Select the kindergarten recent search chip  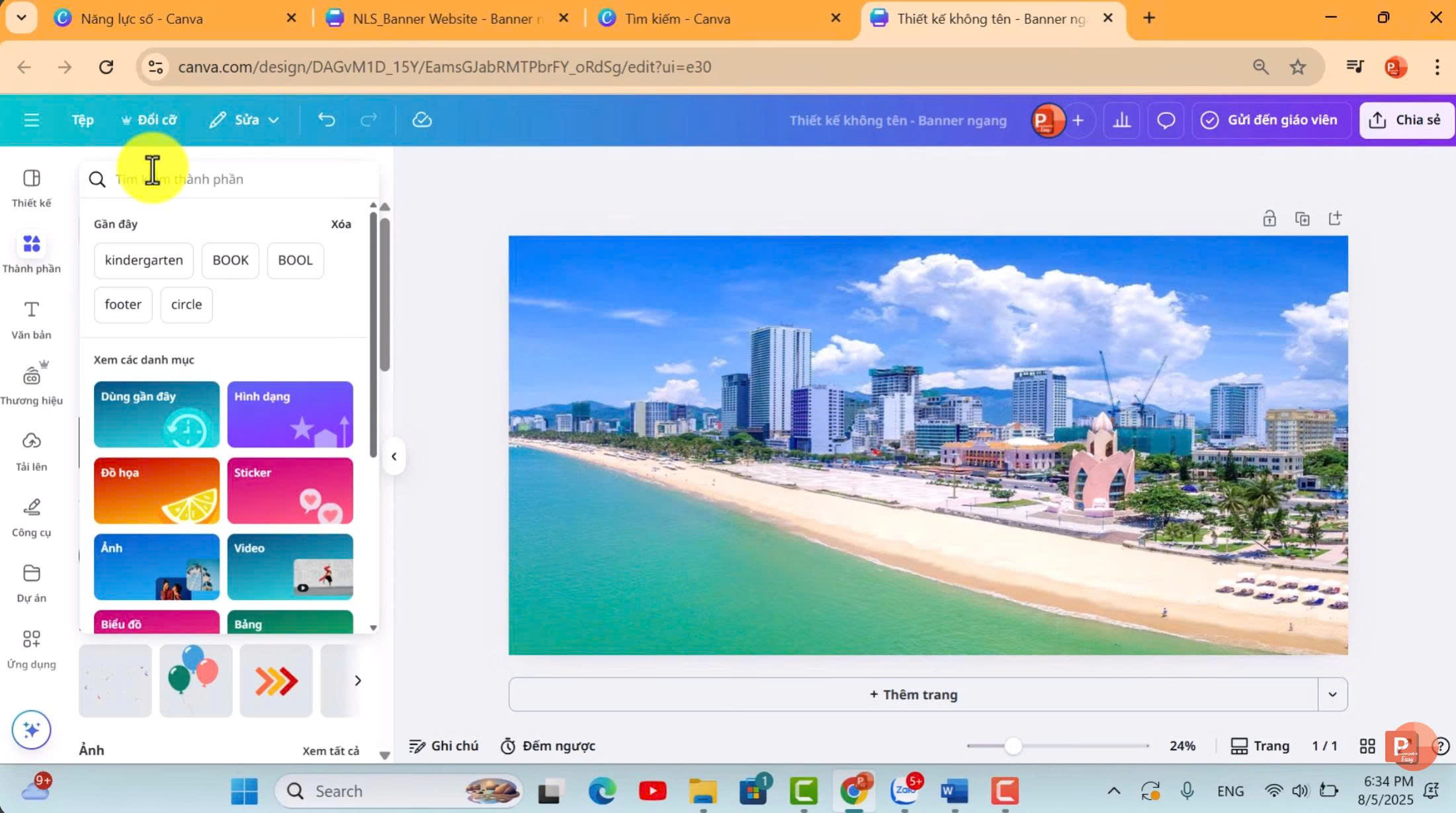point(144,261)
